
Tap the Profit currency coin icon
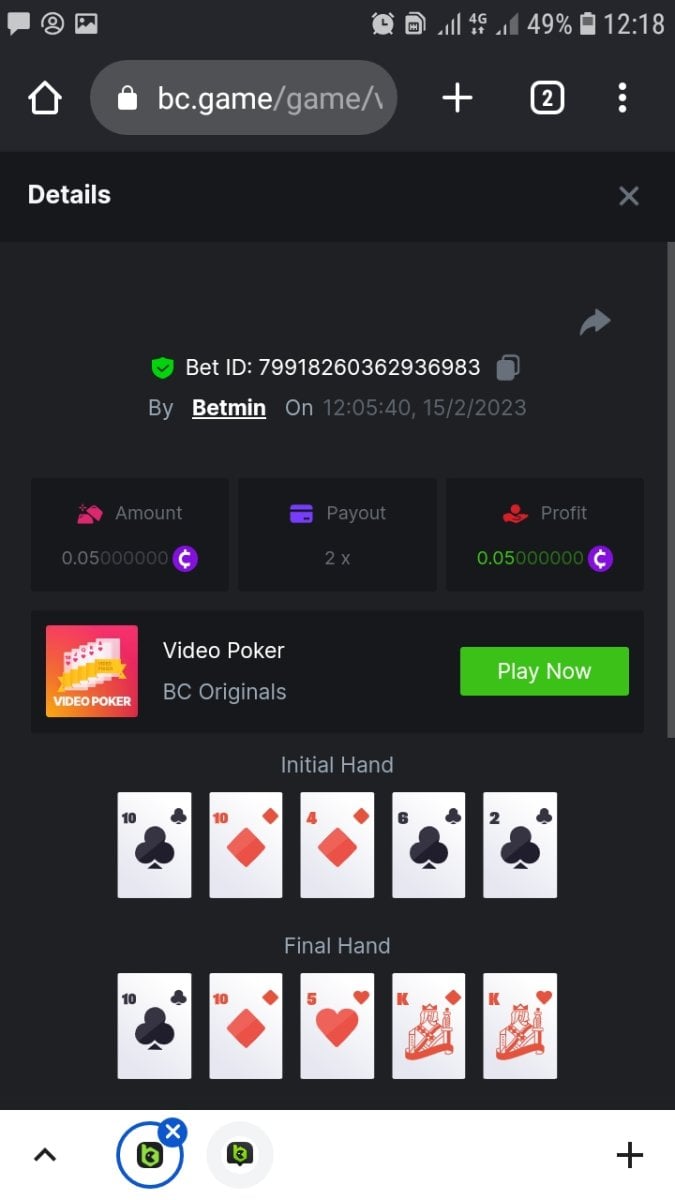(x=600, y=558)
